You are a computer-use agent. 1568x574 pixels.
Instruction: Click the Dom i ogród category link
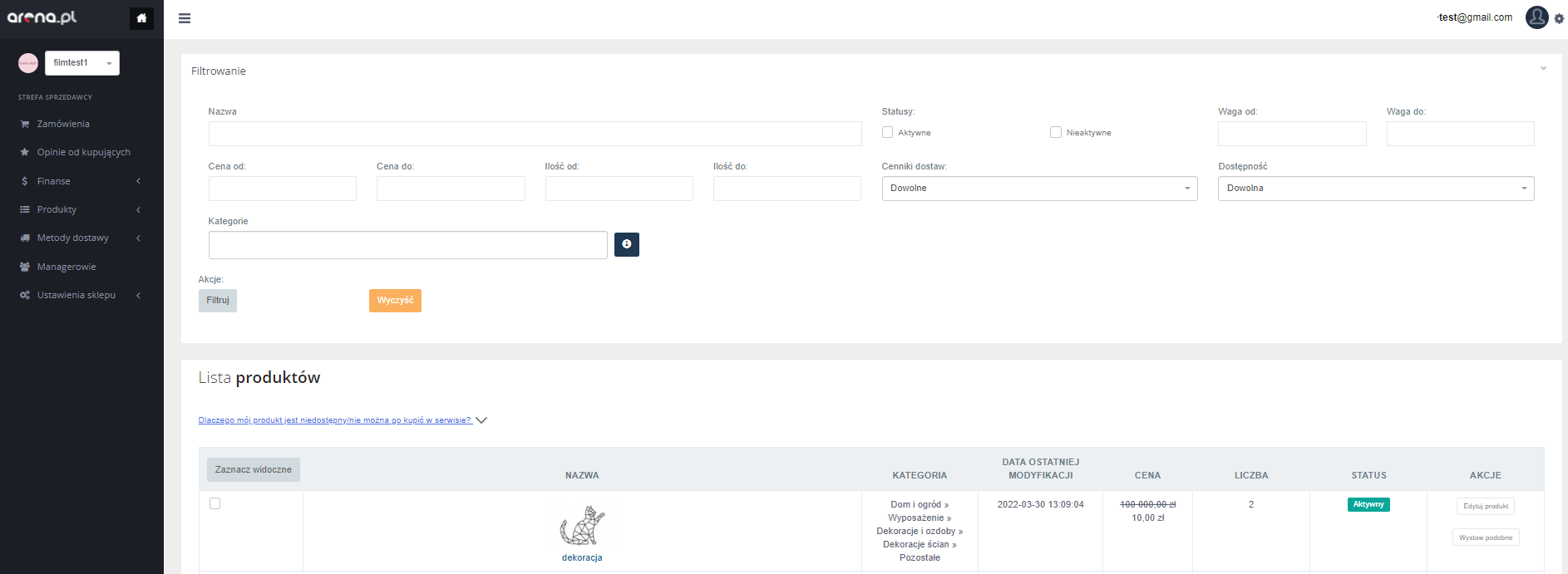(x=920, y=504)
